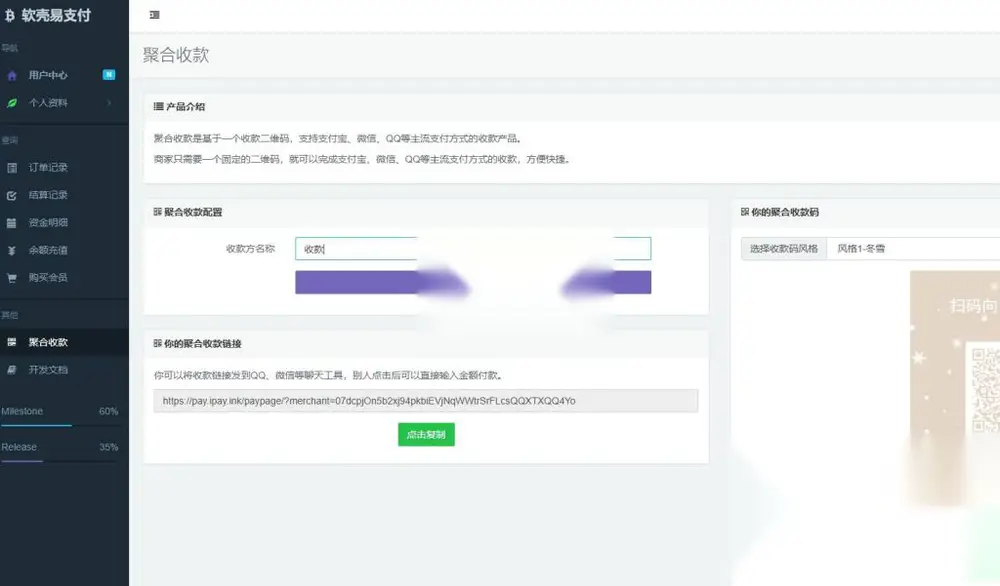Click the 余额充值 yen icon
1000x586 pixels.
coord(11,251)
